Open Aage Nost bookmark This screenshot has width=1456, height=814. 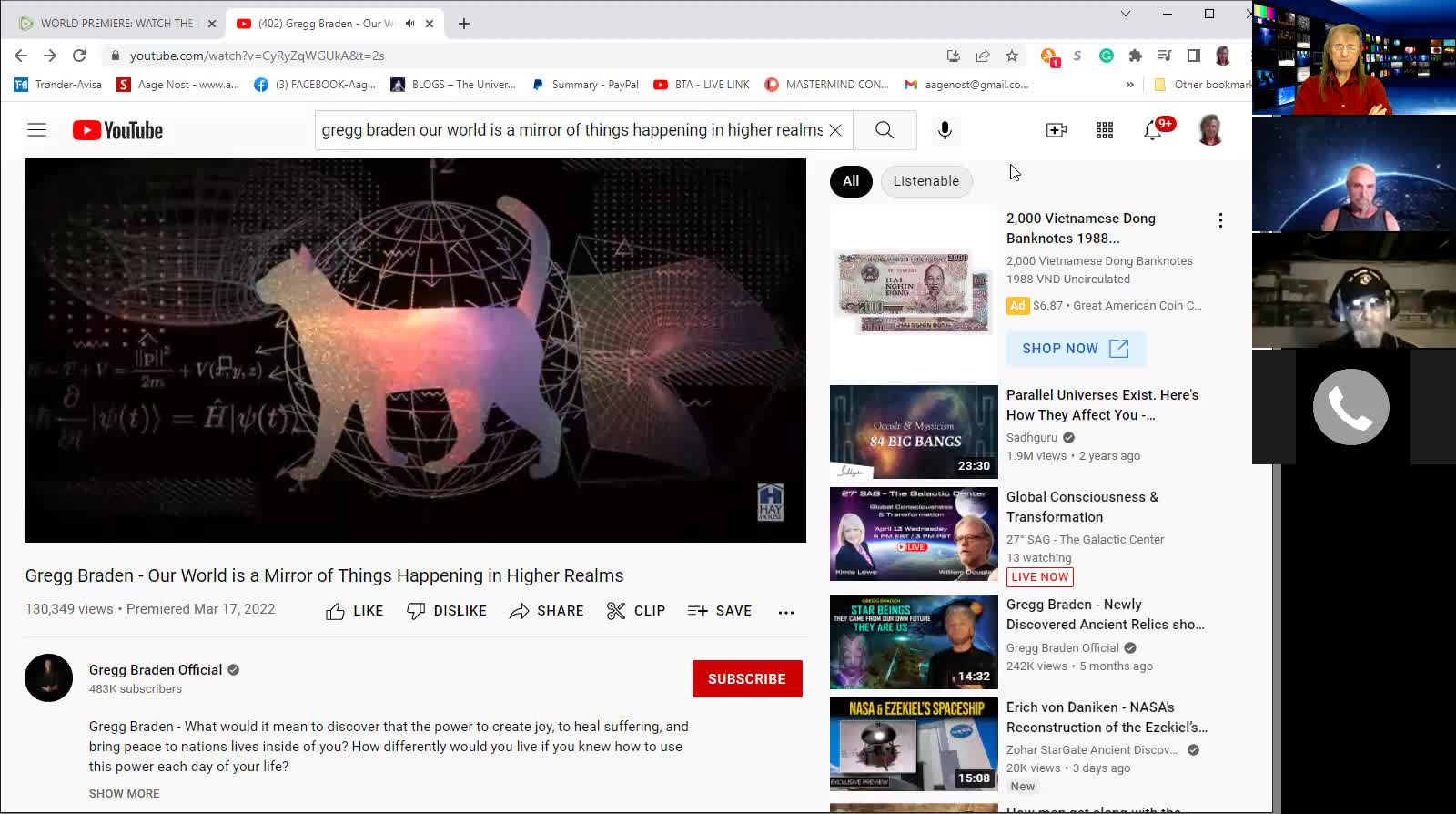point(178,85)
